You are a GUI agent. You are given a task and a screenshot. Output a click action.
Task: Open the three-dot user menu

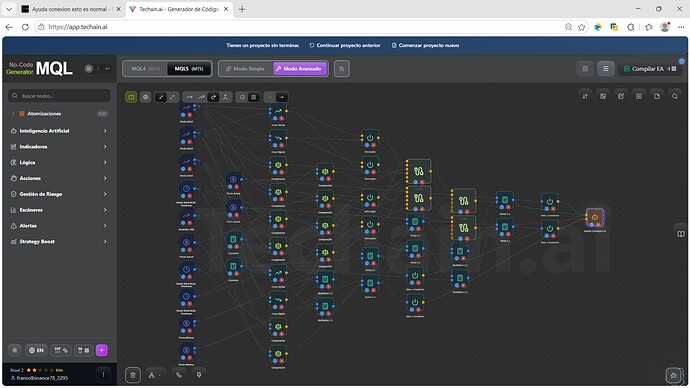103,375
